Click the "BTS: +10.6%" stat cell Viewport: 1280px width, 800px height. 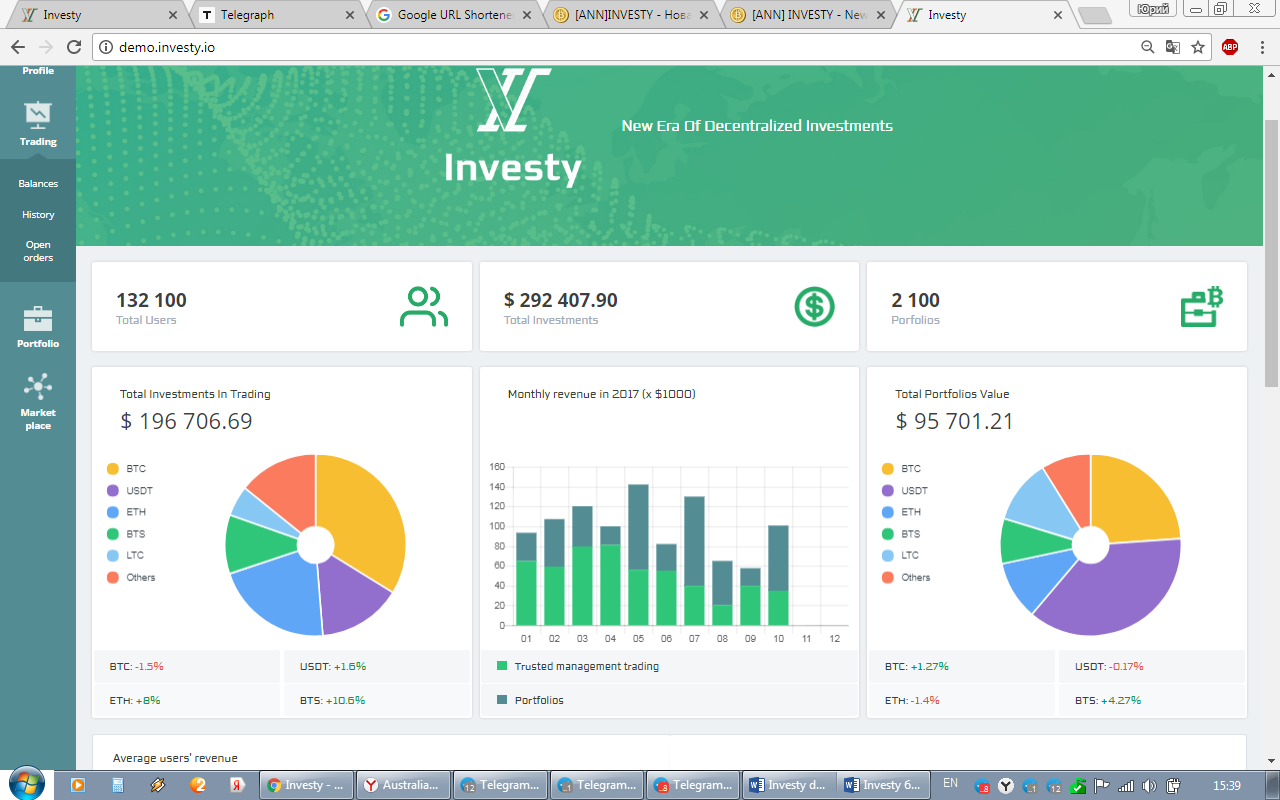[377, 700]
